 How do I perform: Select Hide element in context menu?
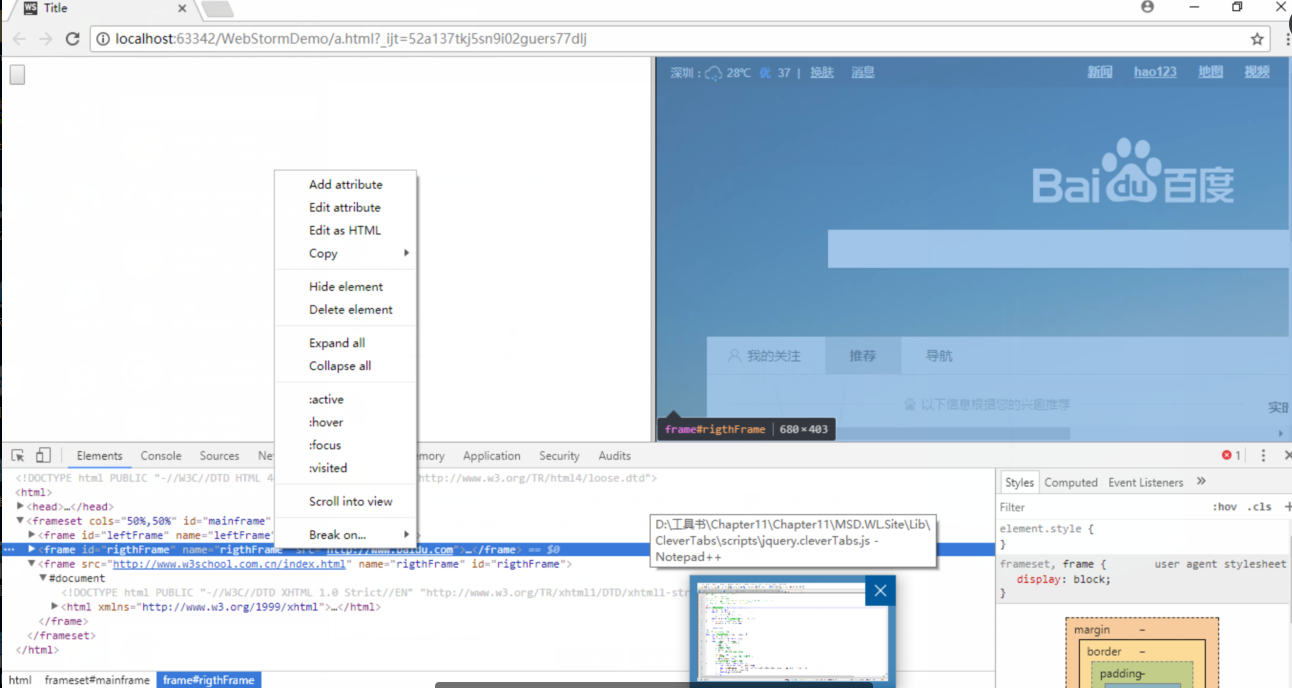click(x=345, y=286)
